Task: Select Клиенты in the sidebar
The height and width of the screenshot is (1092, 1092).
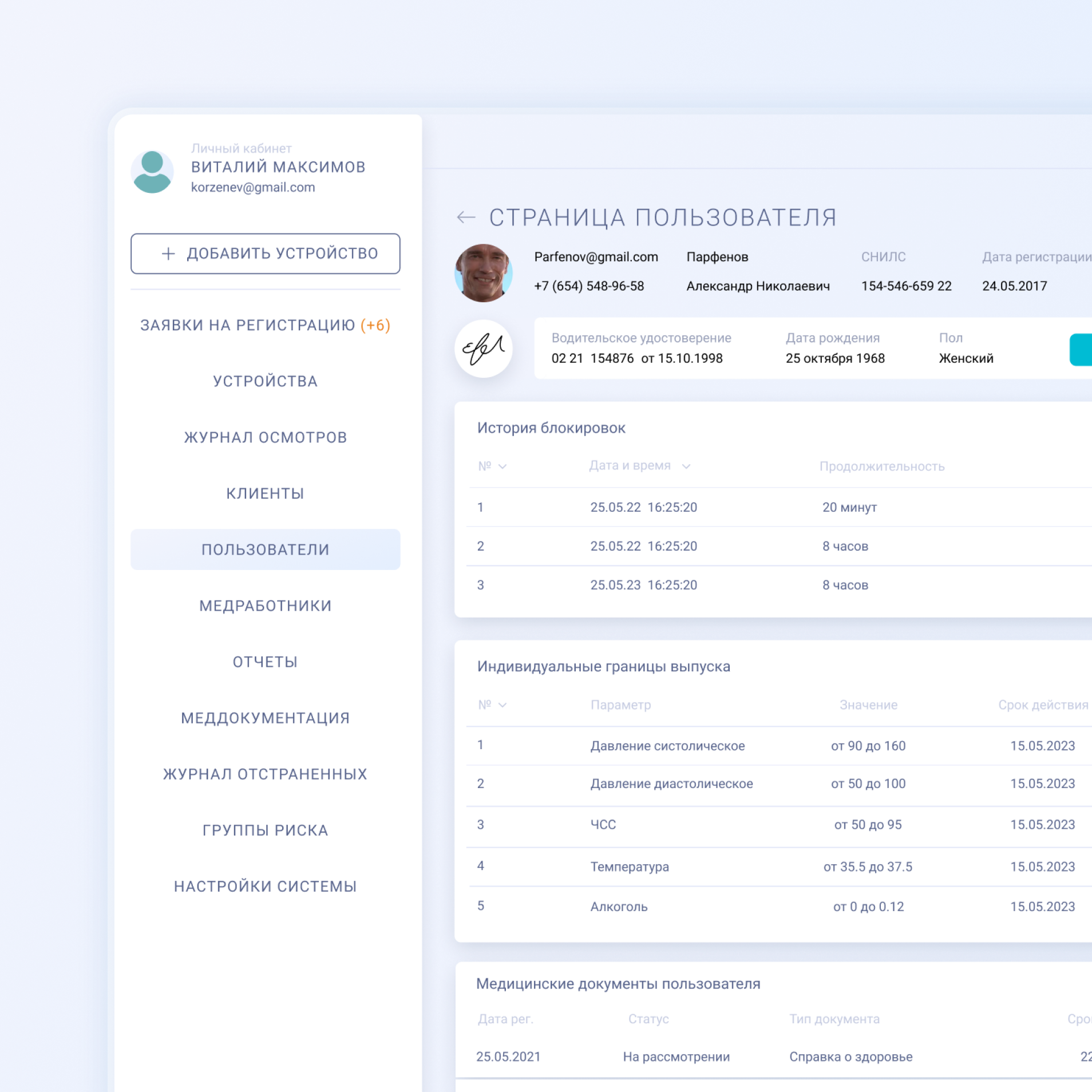Action: click(265, 493)
